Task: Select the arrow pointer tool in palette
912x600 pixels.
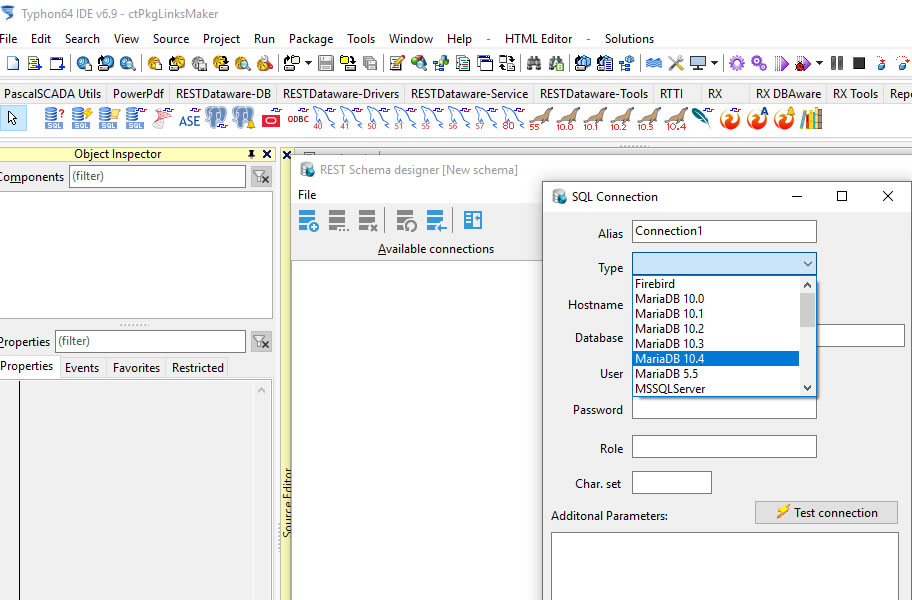Action: coord(12,118)
